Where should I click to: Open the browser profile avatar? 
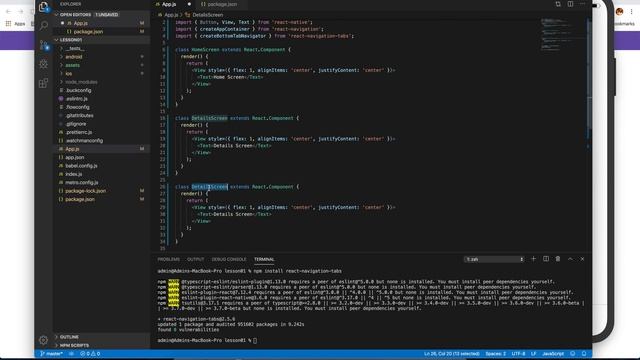(620, 11)
